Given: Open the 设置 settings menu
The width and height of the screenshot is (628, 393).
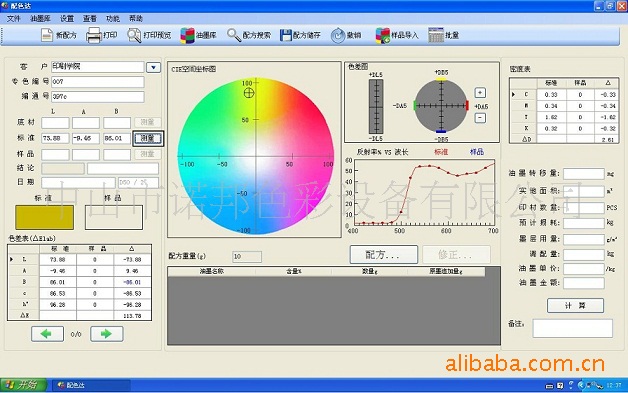Looking at the screenshot, I should tap(66, 18).
